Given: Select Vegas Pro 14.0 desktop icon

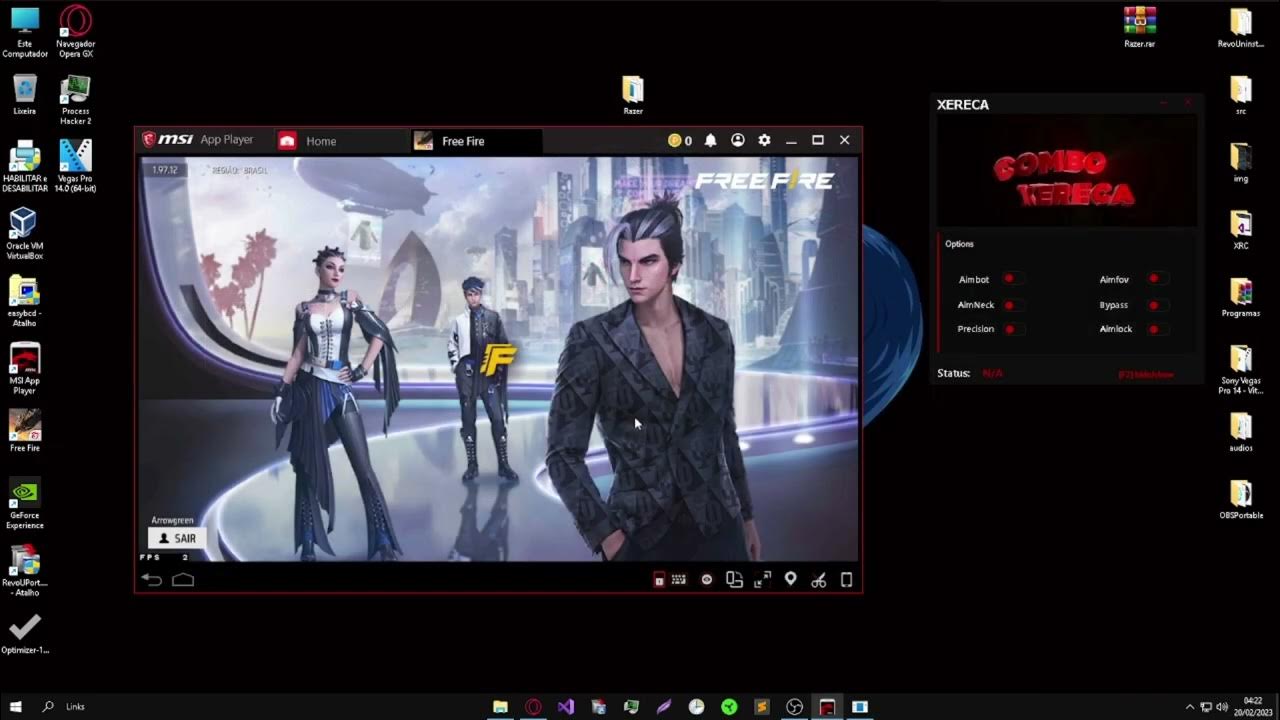Looking at the screenshot, I should pyautogui.click(x=75, y=166).
